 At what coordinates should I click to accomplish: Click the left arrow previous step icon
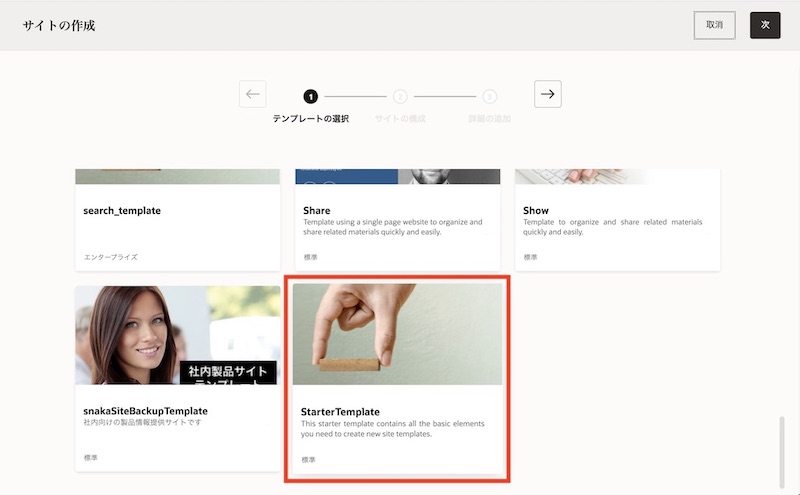pyautogui.click(x=253, y=94)
